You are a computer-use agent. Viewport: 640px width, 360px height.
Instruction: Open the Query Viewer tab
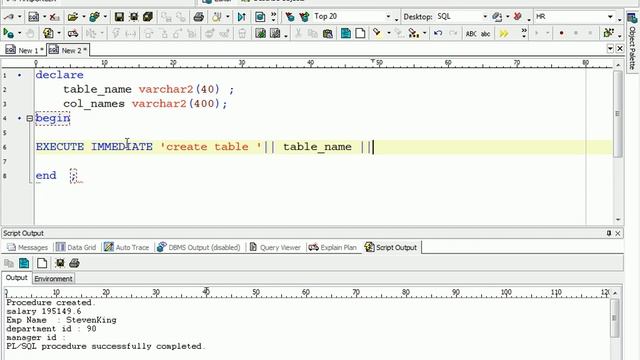coord(275,247)
